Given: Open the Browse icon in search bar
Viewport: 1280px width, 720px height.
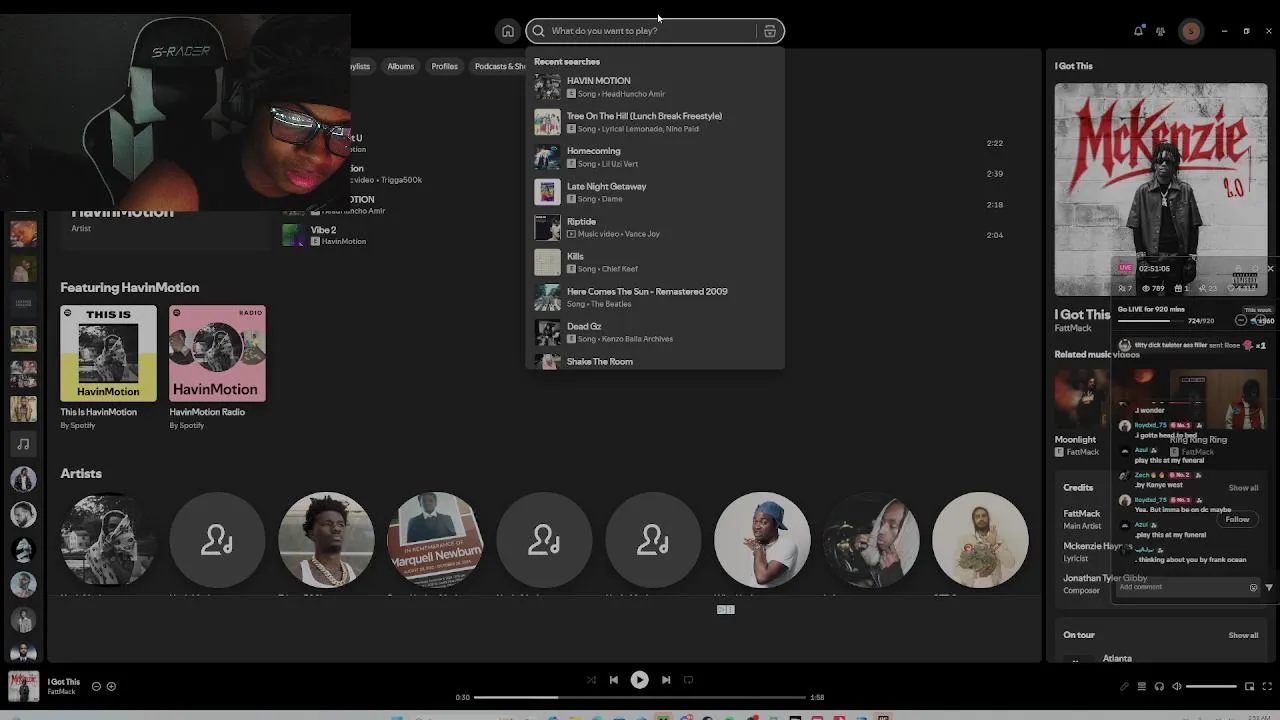Looking at the screenshot, I should [770, 31].
